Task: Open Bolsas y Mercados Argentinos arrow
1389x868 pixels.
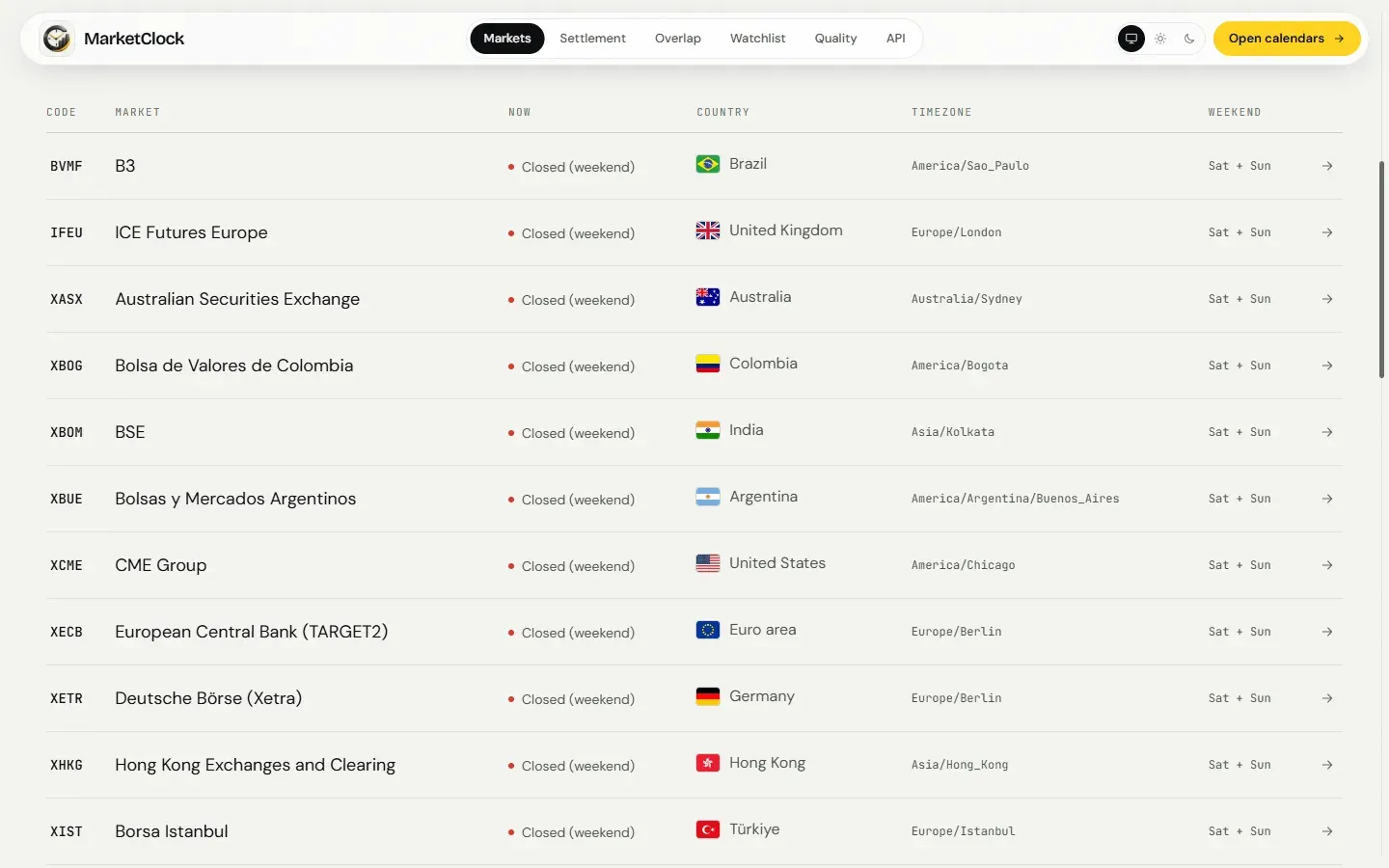Action: [1327, 499]
